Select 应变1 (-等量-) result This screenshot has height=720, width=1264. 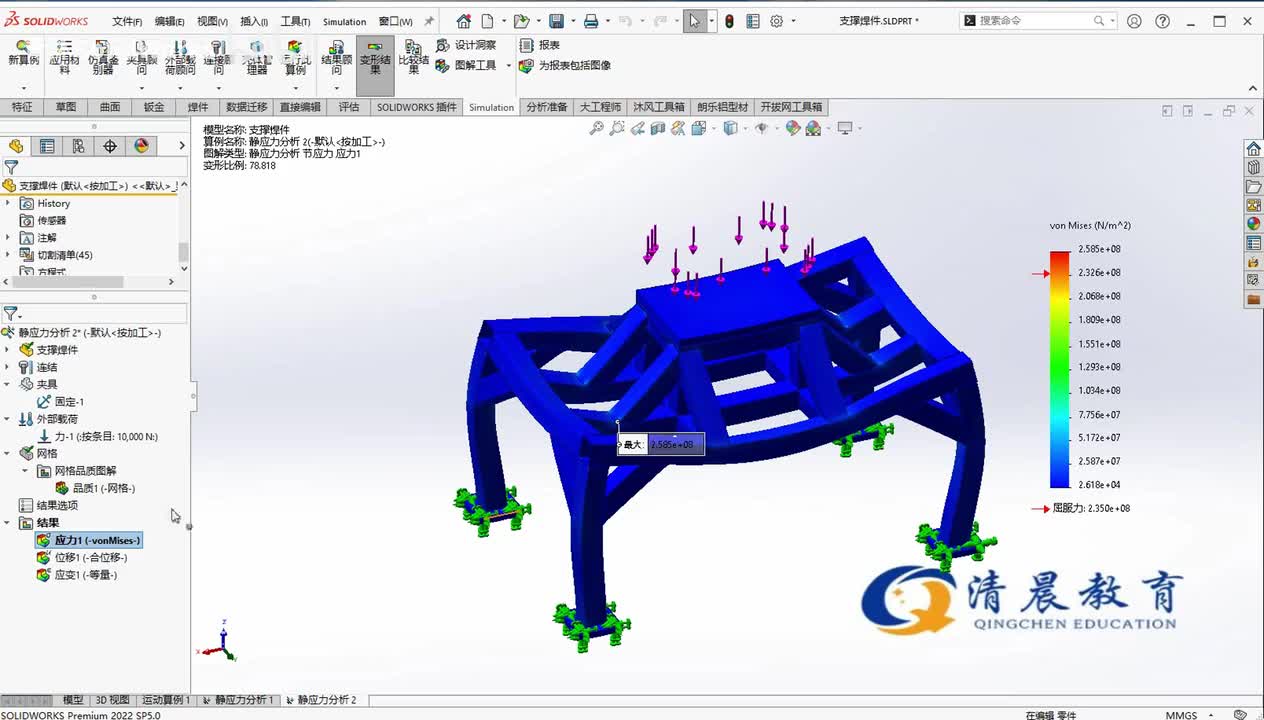pyautogui.click(x=77, y=575)
